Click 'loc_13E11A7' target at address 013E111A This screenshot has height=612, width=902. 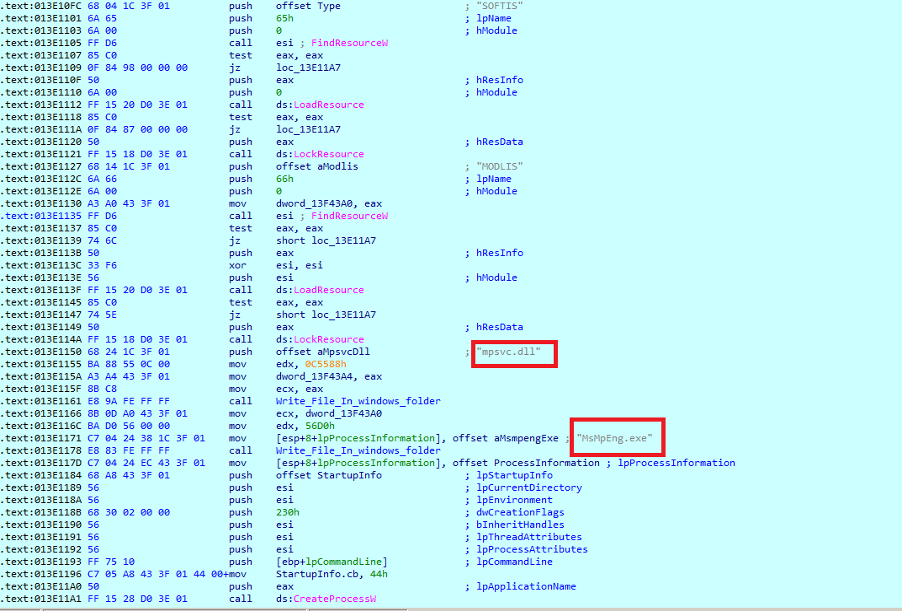(308, 129)
